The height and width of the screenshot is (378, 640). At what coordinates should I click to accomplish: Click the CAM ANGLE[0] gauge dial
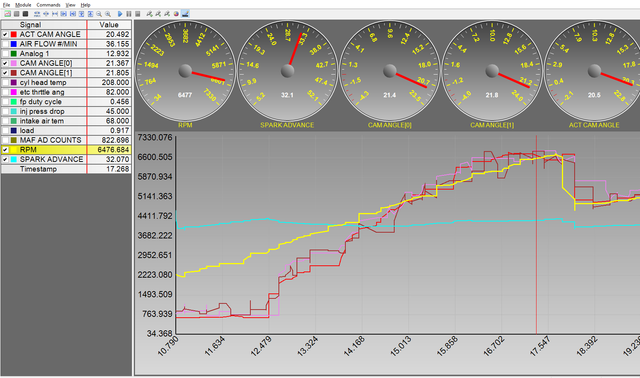[x=390, y=71]
